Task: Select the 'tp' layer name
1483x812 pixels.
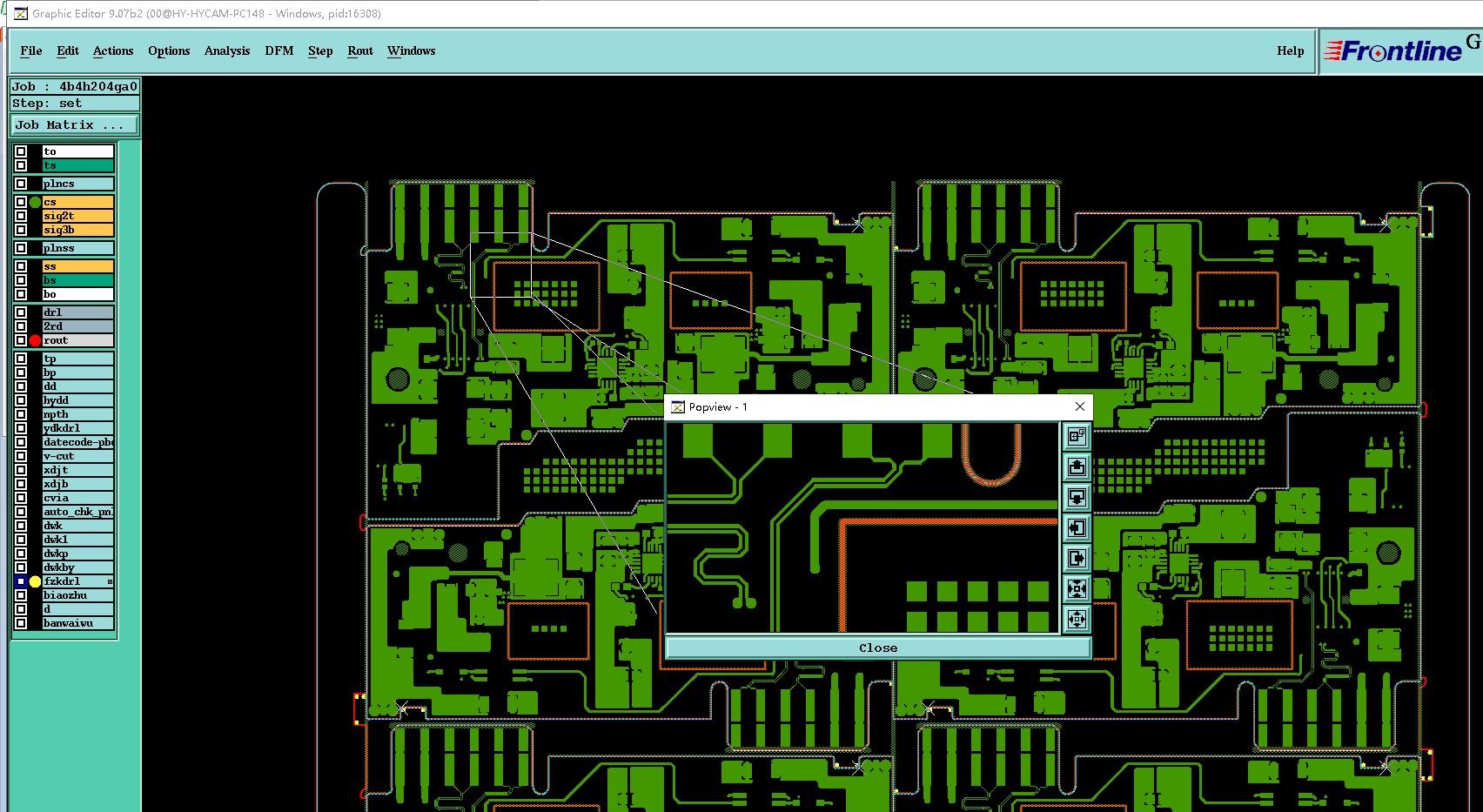Action: click(78, 359)
